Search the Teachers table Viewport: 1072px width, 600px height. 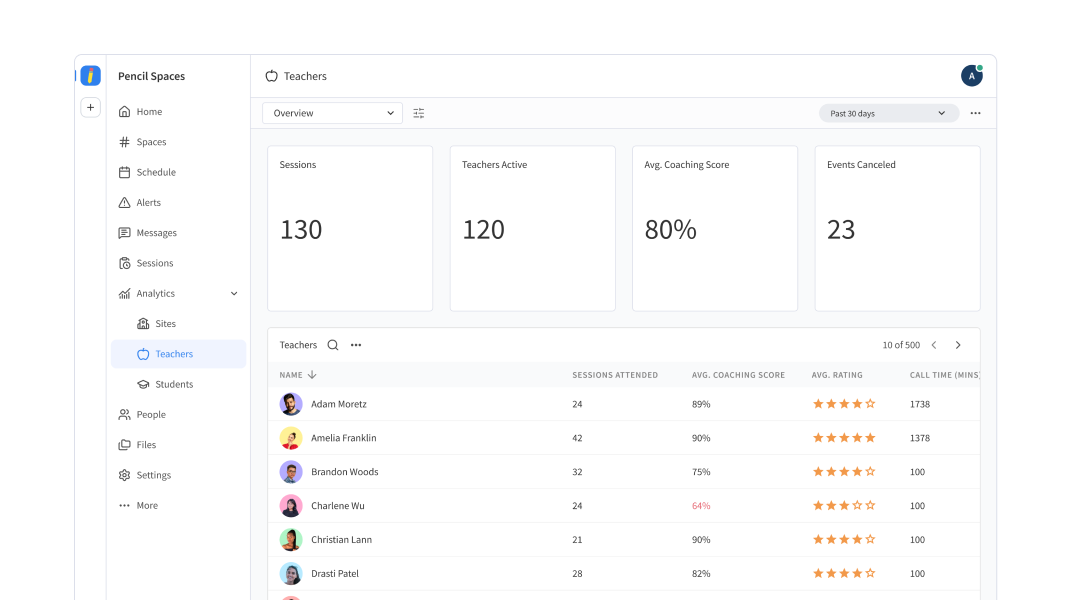pyautogui.click(x=333, y=345)
